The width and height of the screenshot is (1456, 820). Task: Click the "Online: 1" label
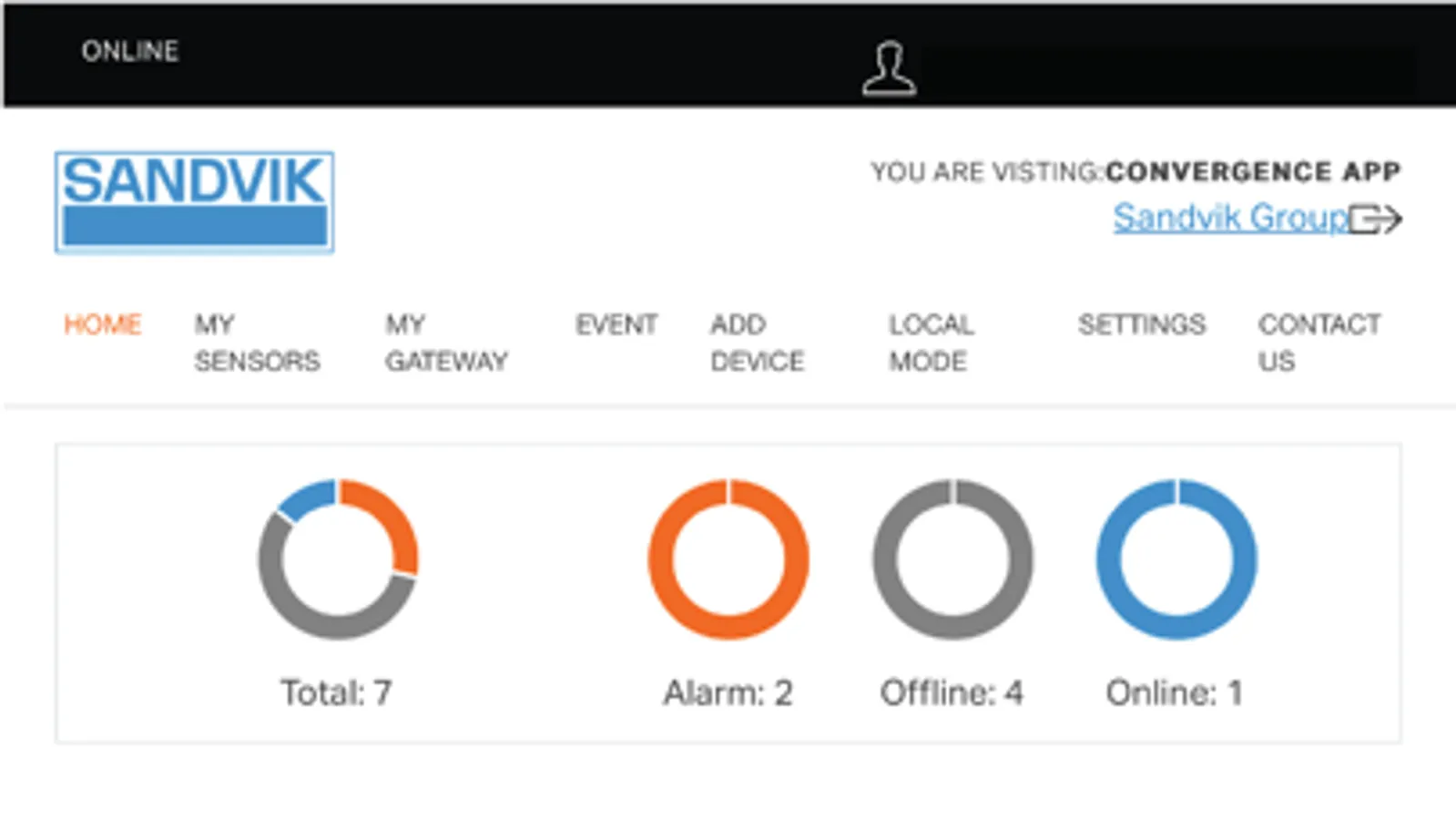pos(1175,693)
